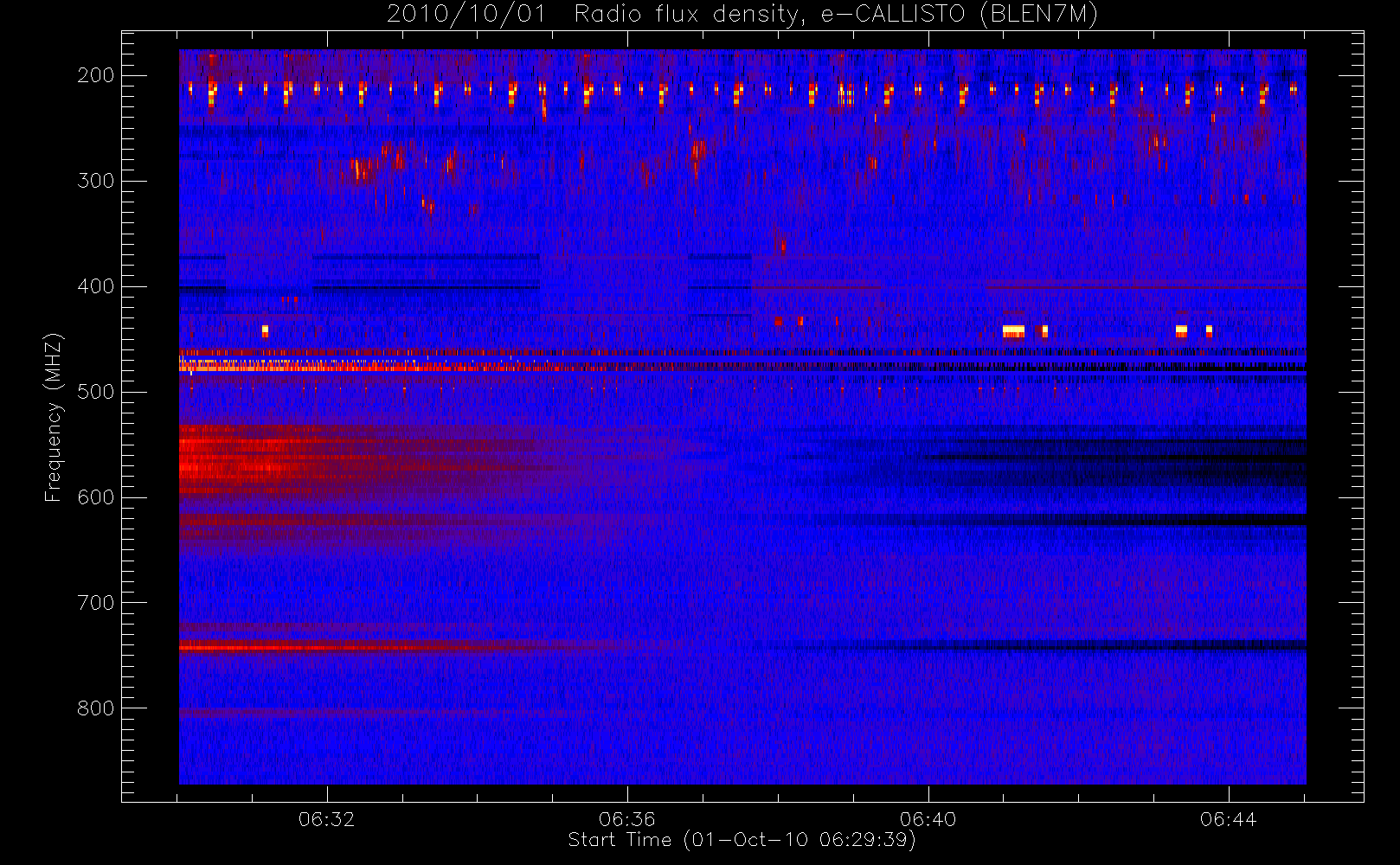
Task: Click the 300 frequency tick label
Action: [96, 181]
